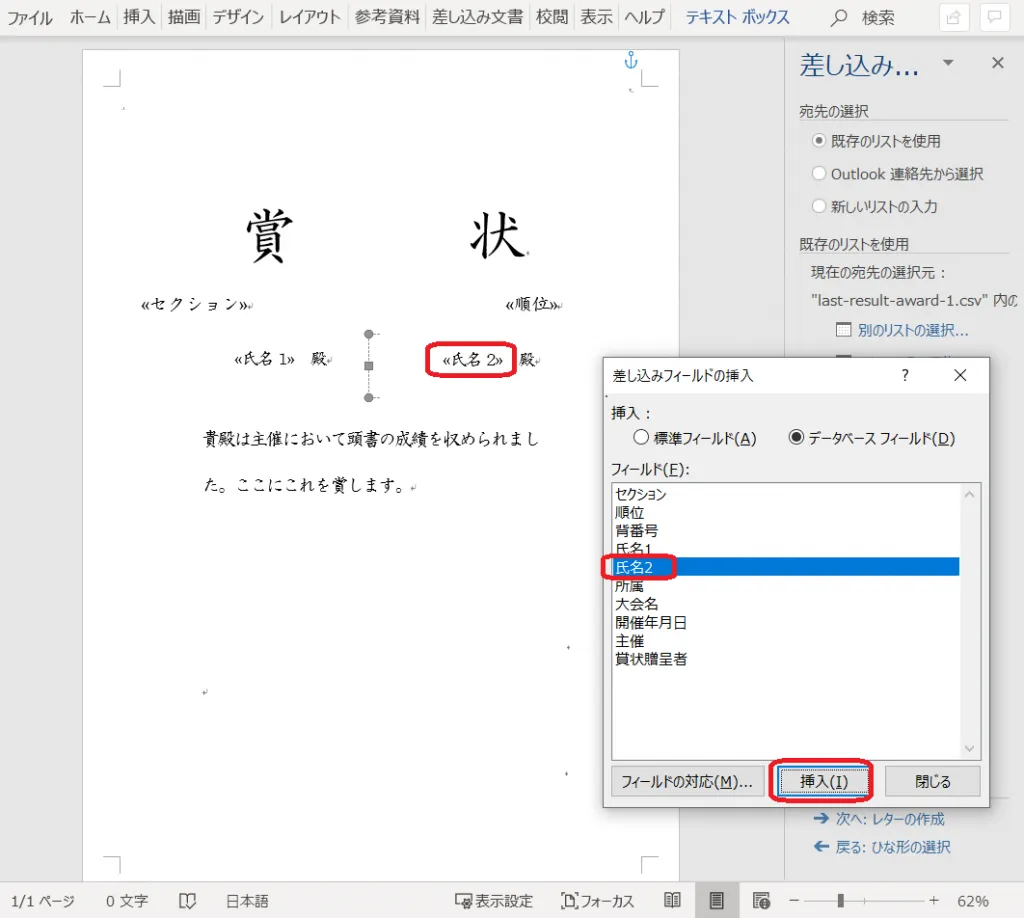Screen dimensions: 1024x918
Task: Click the Focus mode icon
Action: (570, 901)
